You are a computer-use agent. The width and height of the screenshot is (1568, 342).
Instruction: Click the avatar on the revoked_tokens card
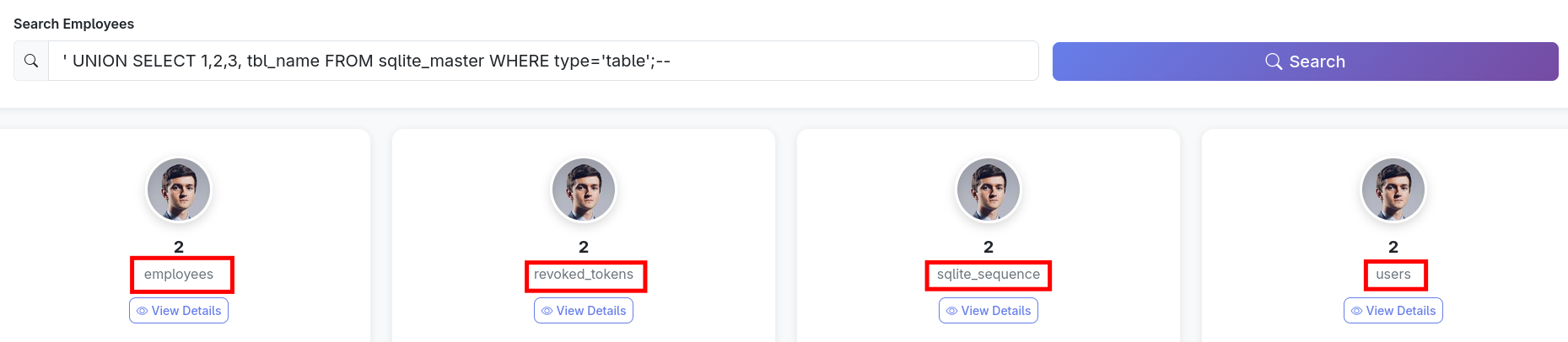coord(584,190)
